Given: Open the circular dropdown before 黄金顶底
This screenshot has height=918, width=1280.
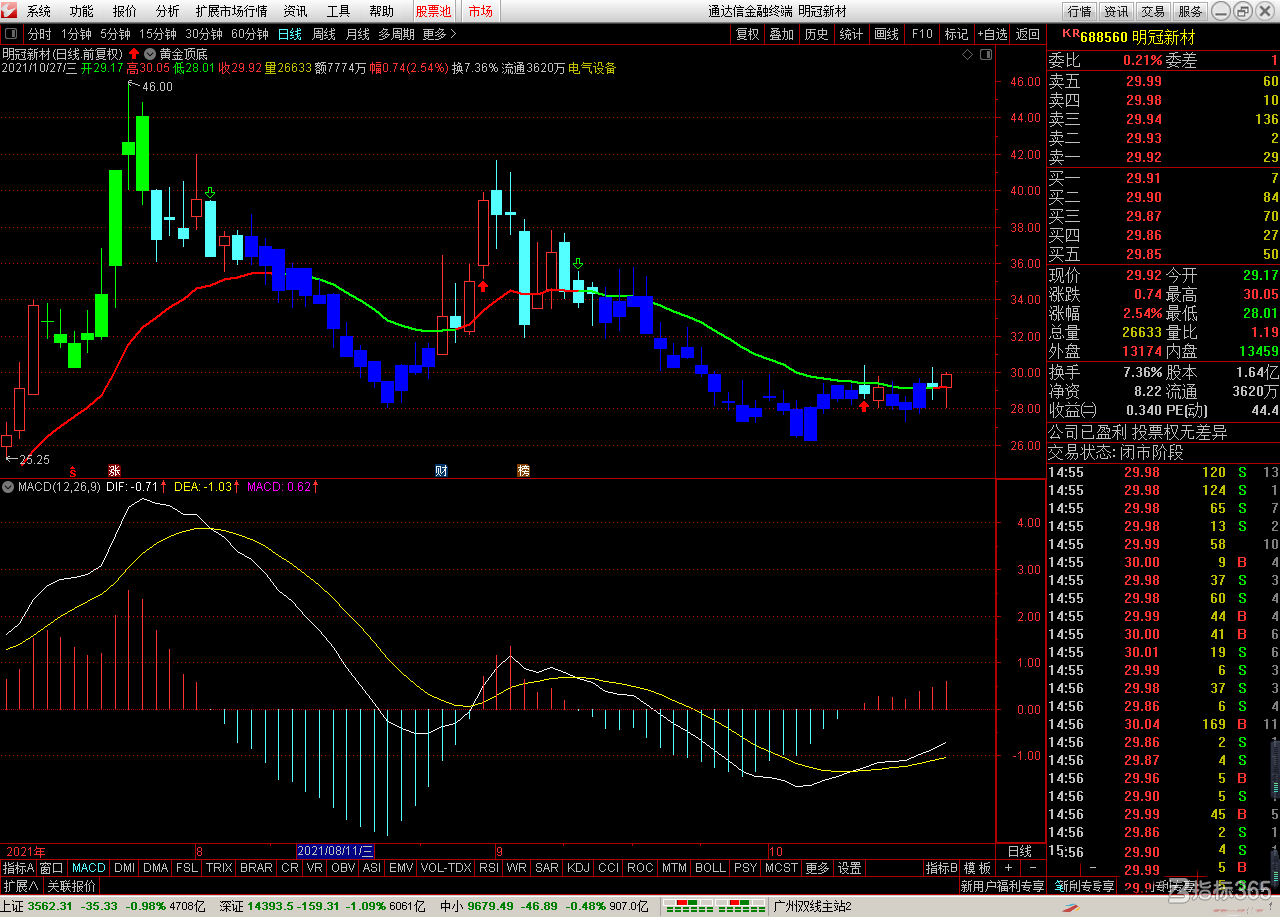Looking at the screenshot, I should tap(150, 53).
